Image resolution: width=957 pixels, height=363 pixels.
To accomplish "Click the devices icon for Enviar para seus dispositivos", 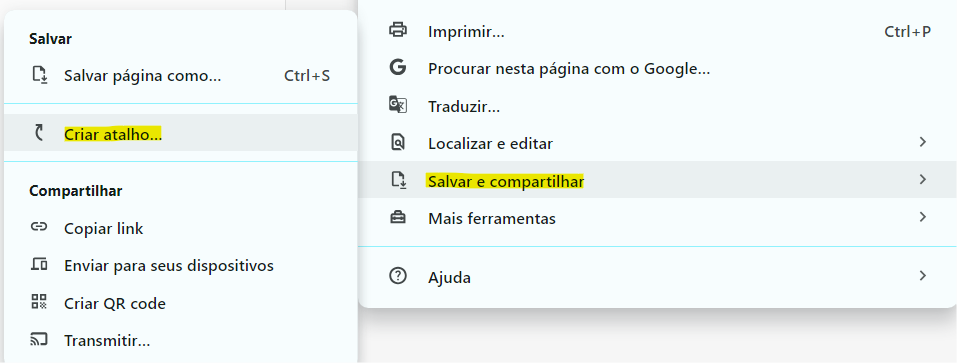I will pos(39,265).
